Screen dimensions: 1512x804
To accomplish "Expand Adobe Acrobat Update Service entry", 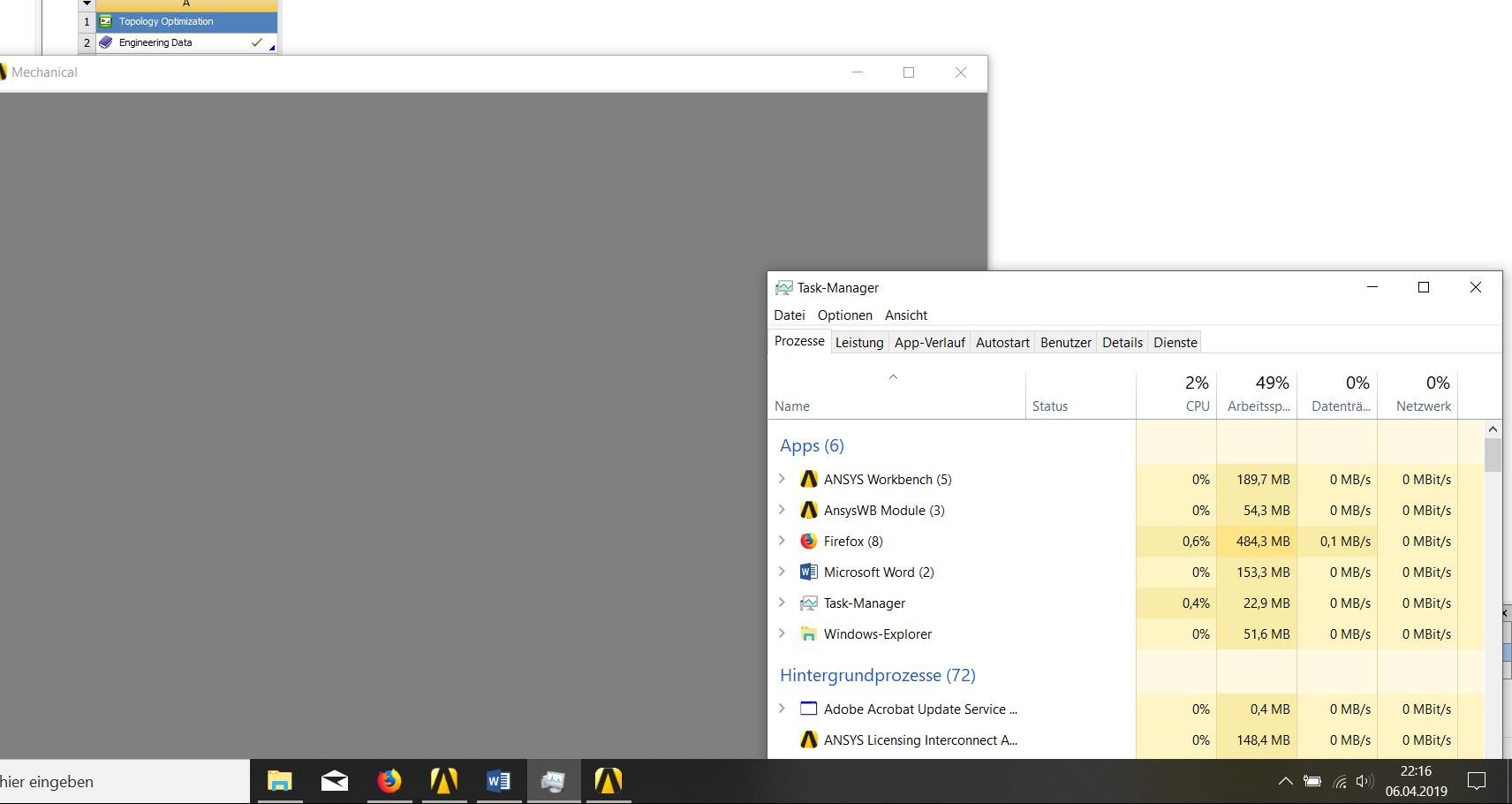I will tap(782, 709).
